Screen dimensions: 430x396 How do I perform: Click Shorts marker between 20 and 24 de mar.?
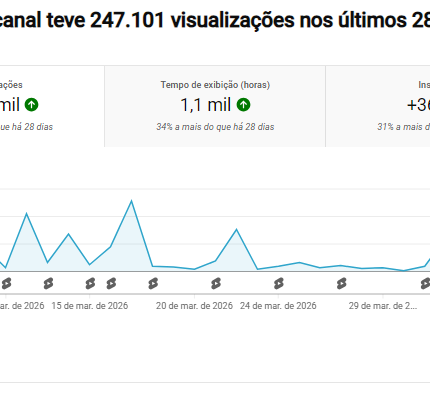(x=216, y=283)
